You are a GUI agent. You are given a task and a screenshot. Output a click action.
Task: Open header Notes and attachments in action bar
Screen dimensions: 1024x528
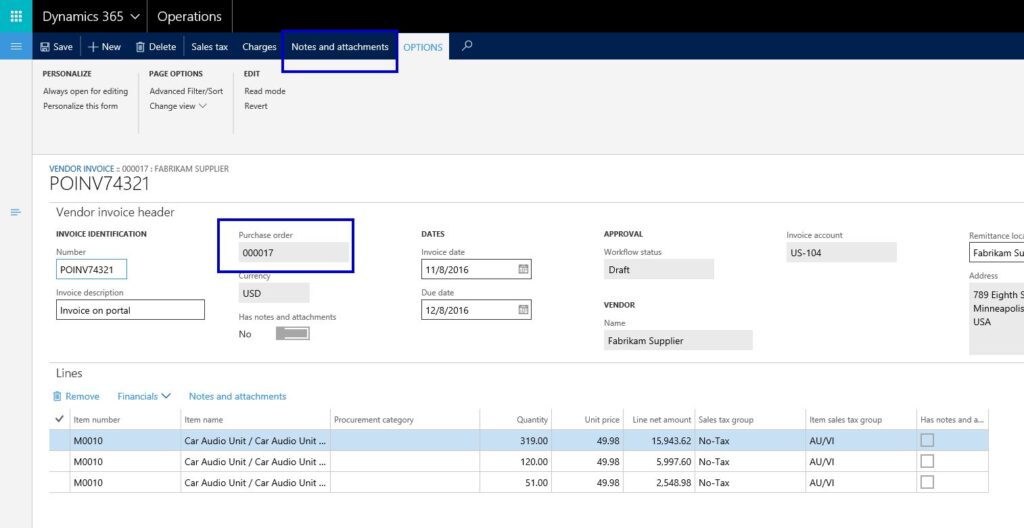tap(340, 47)
